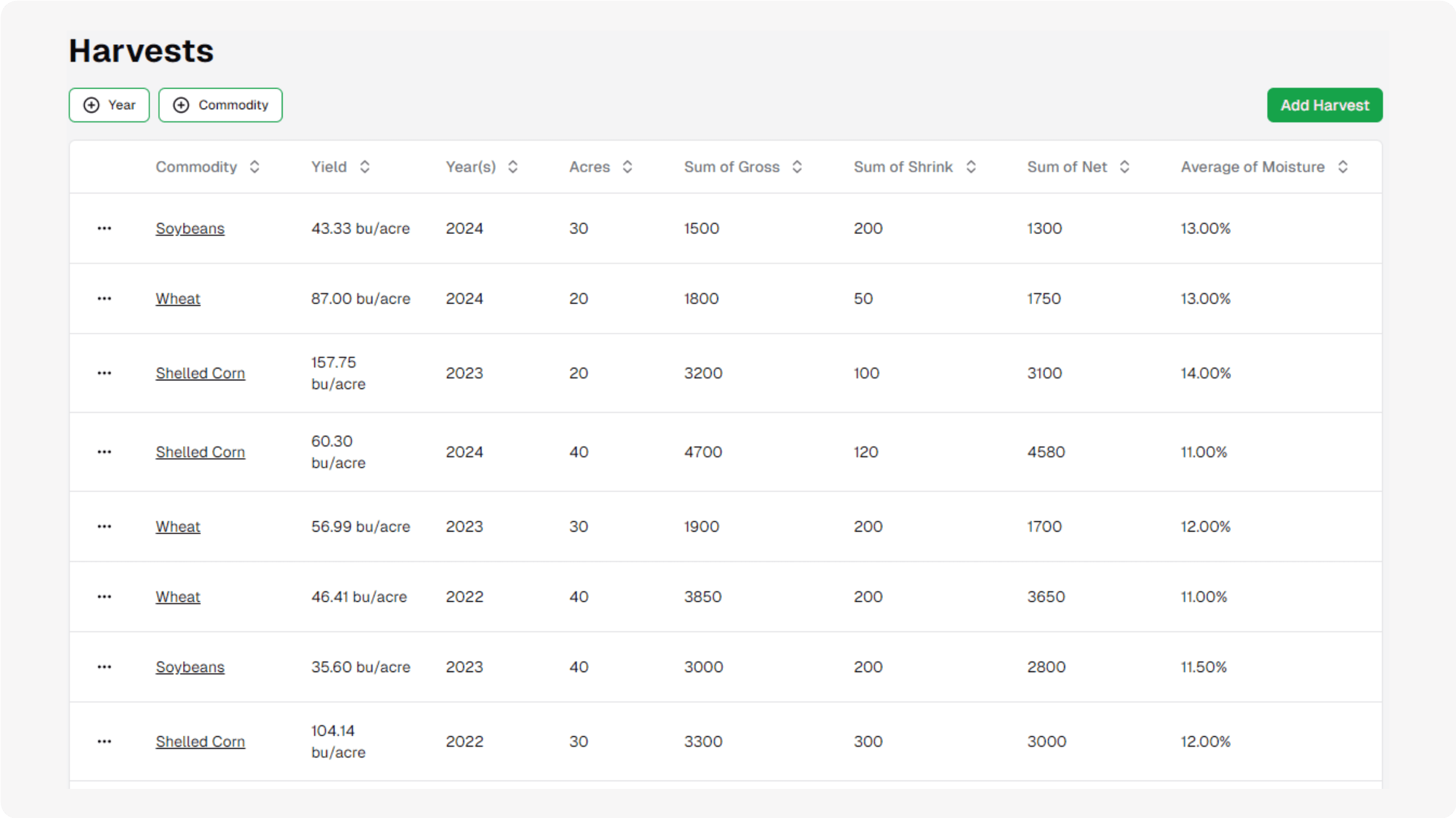Add a Commodity filter
1456x818 pixels.
click(220, 105)
